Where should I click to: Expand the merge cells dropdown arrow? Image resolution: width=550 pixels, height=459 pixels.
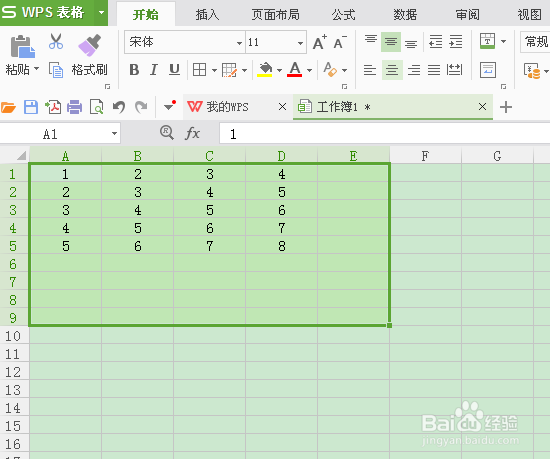pos(504,41)
